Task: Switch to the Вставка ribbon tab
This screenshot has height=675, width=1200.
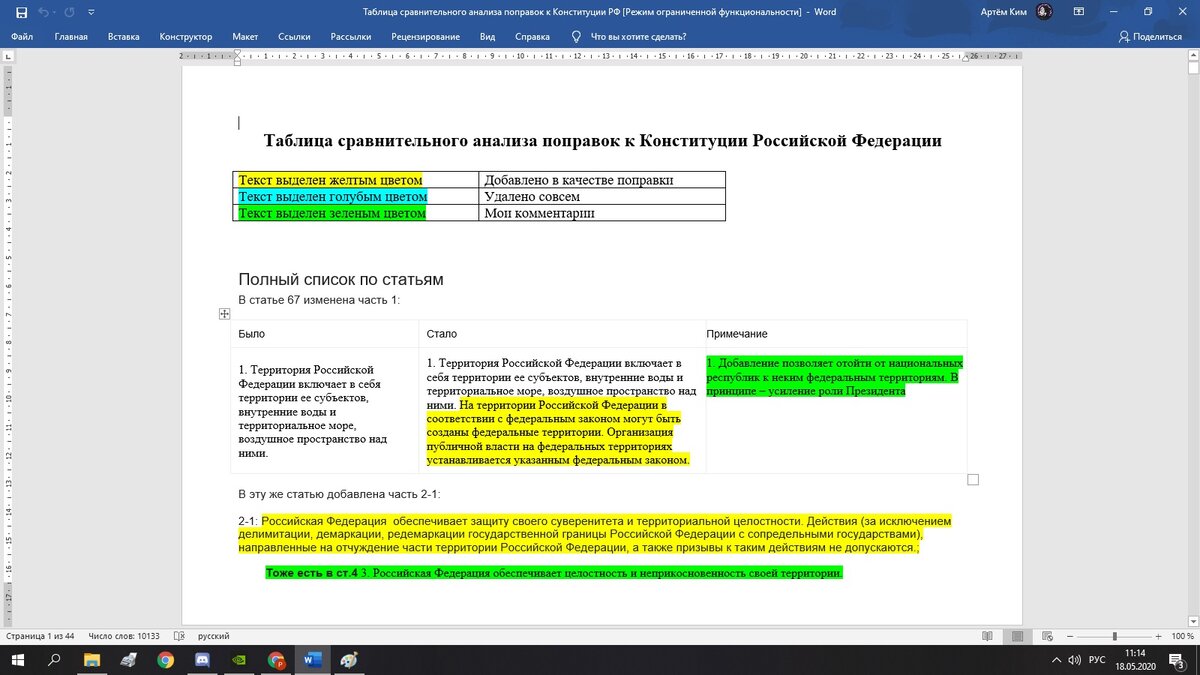Action: pyautogui.click(x=123, y=37)
